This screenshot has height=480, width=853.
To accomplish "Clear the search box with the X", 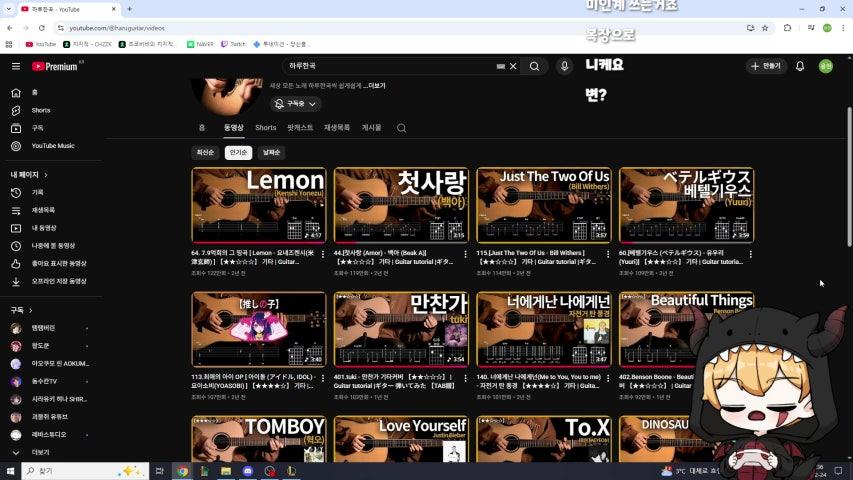I will pyautogui.click(x=513, y=66).
